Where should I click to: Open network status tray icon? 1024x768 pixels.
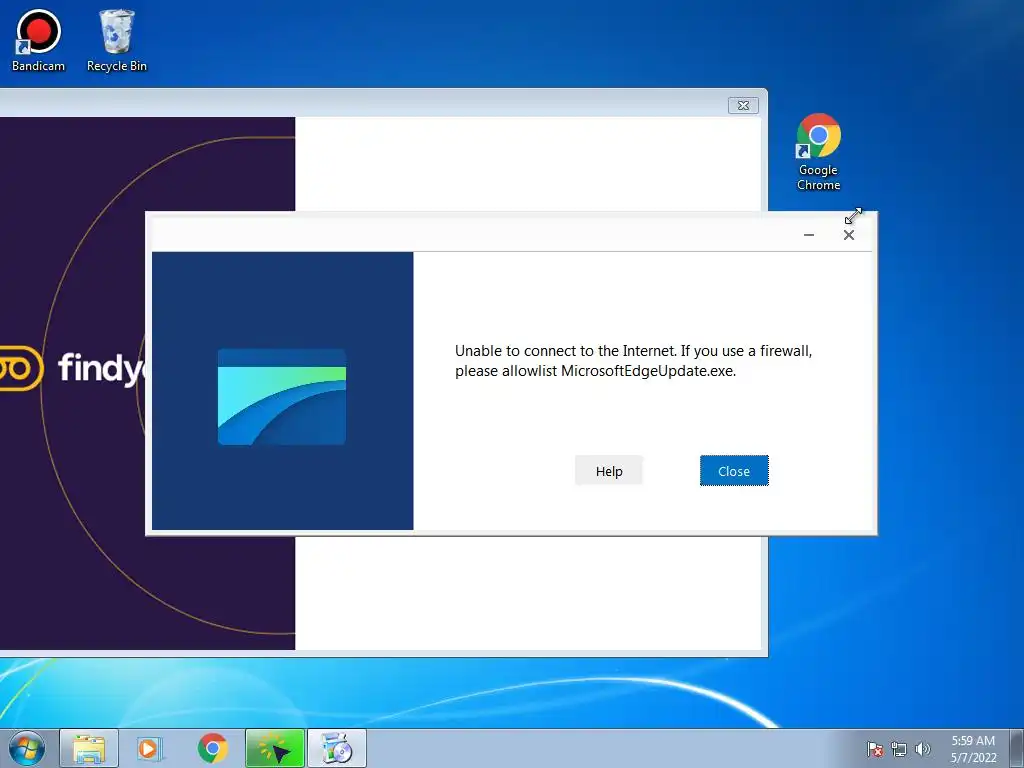899,750
